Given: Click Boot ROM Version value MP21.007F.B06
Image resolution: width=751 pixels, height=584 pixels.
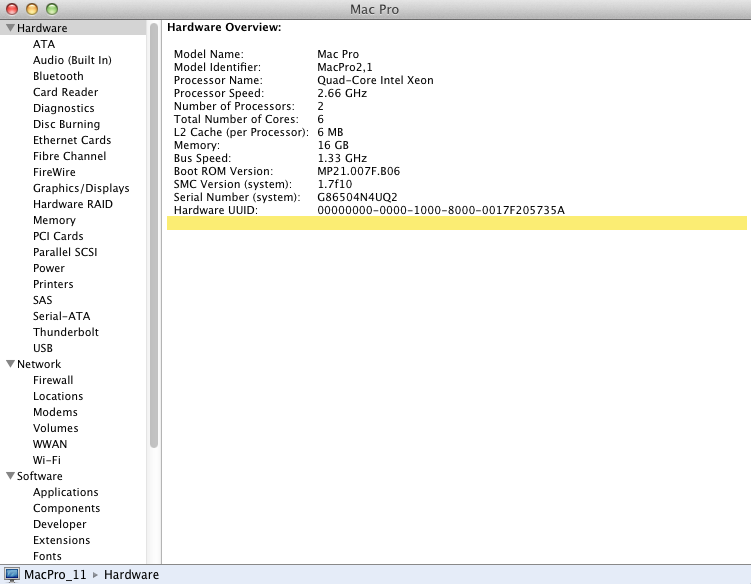Looking at the screenshot, I should coord(358,171).
